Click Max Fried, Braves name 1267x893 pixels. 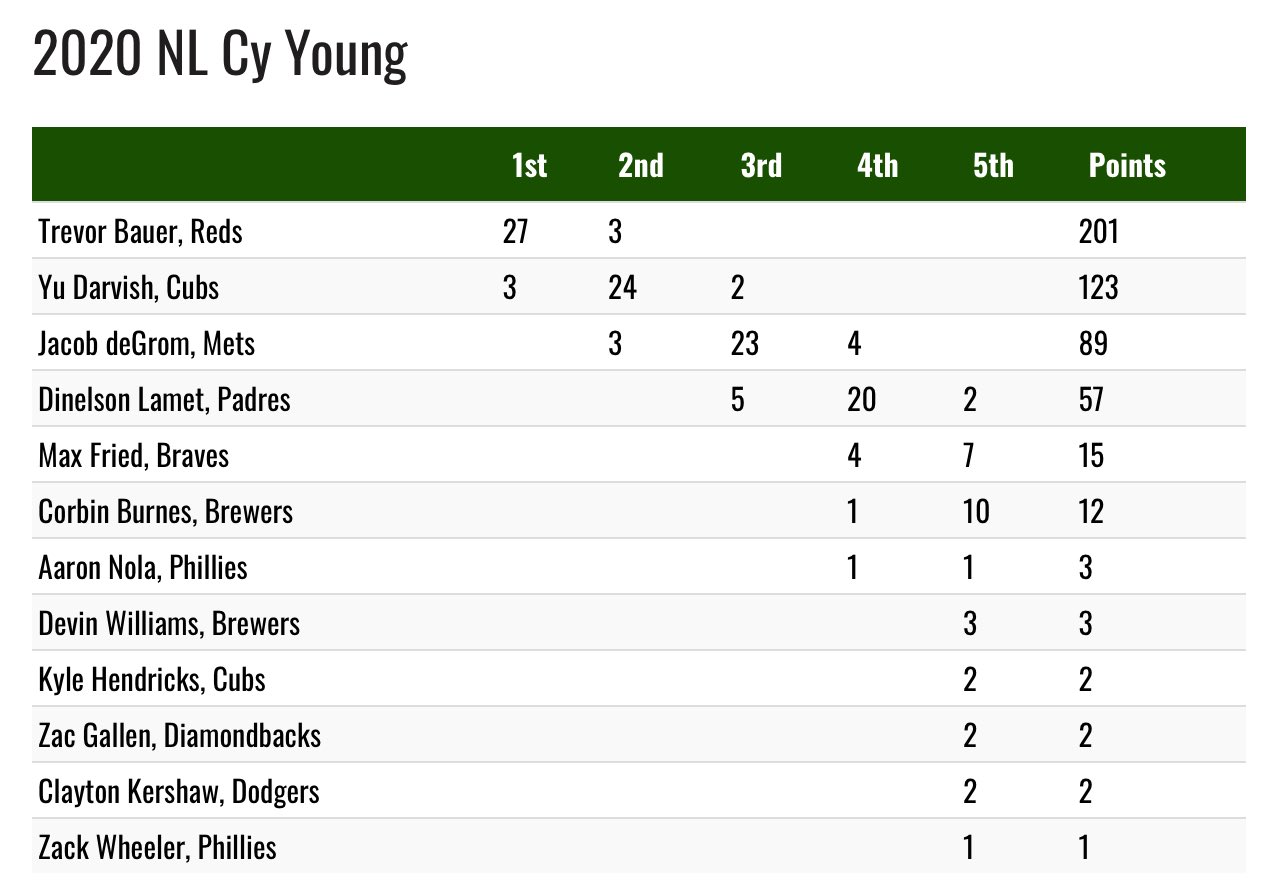pyautogui.click(x=133, y=456)
